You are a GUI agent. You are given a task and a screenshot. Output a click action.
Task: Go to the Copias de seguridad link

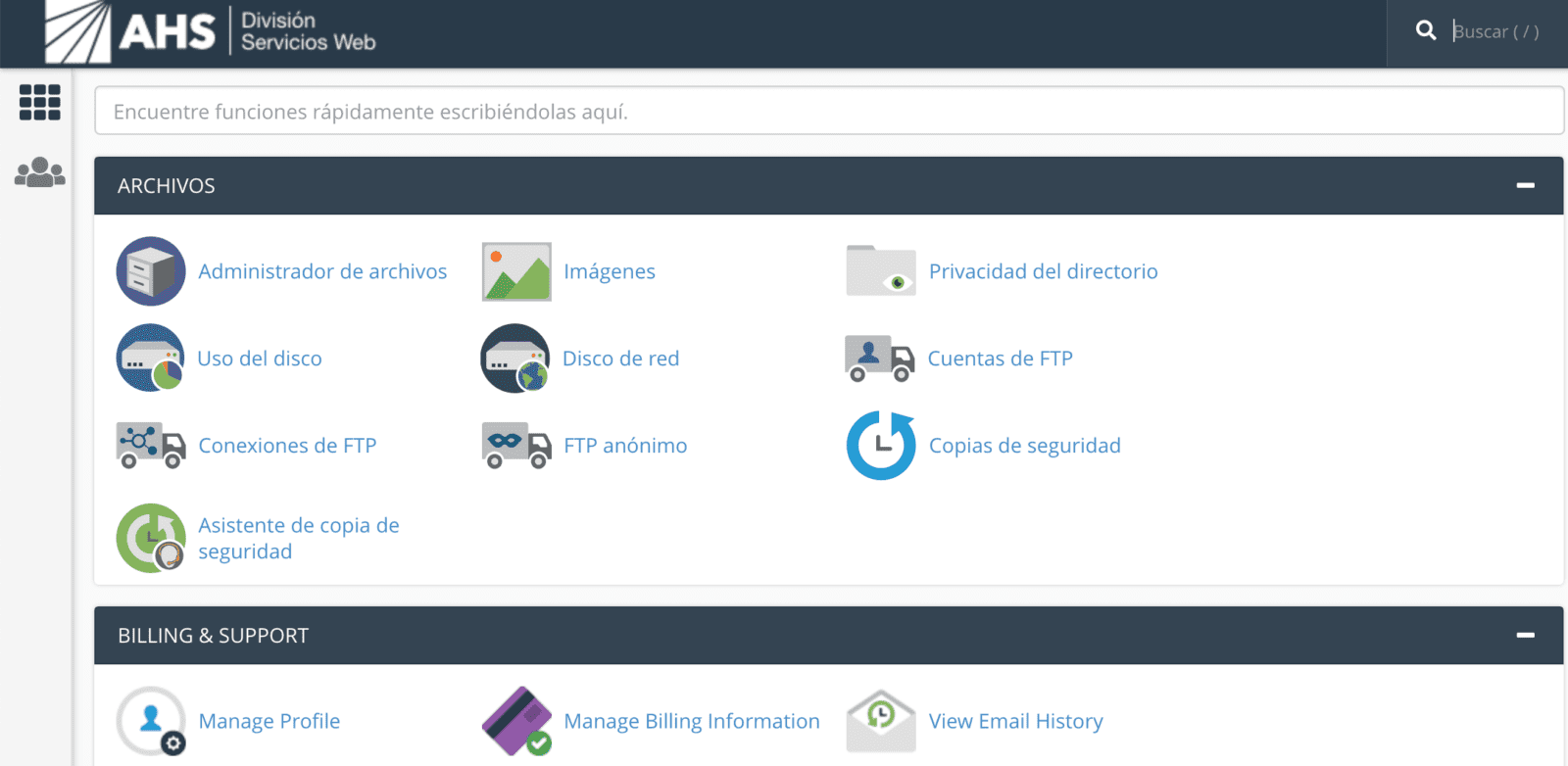point(1025,446)
